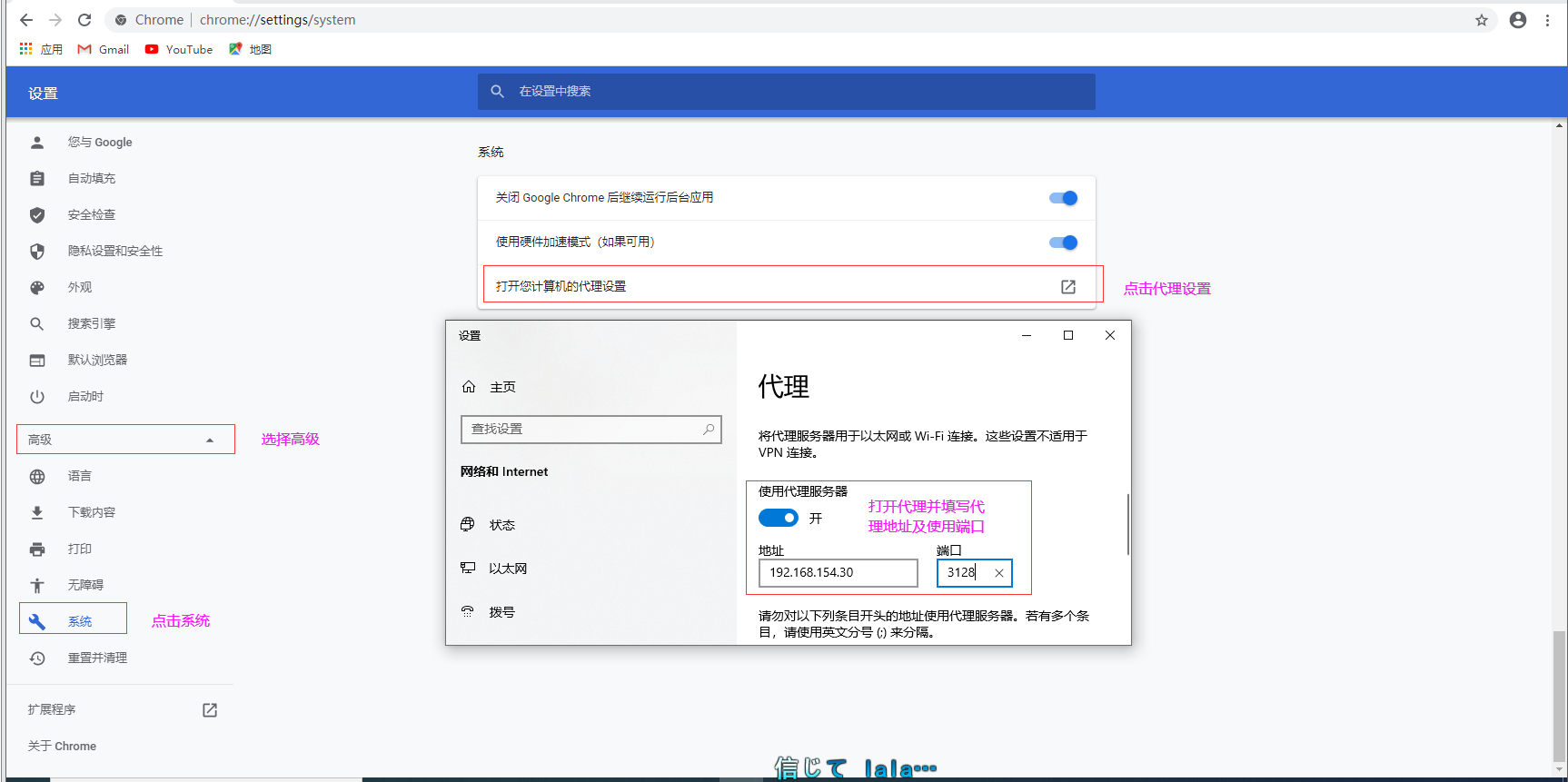
Task: Click the chrome://settings/system address bar
Action: point(277,20)
